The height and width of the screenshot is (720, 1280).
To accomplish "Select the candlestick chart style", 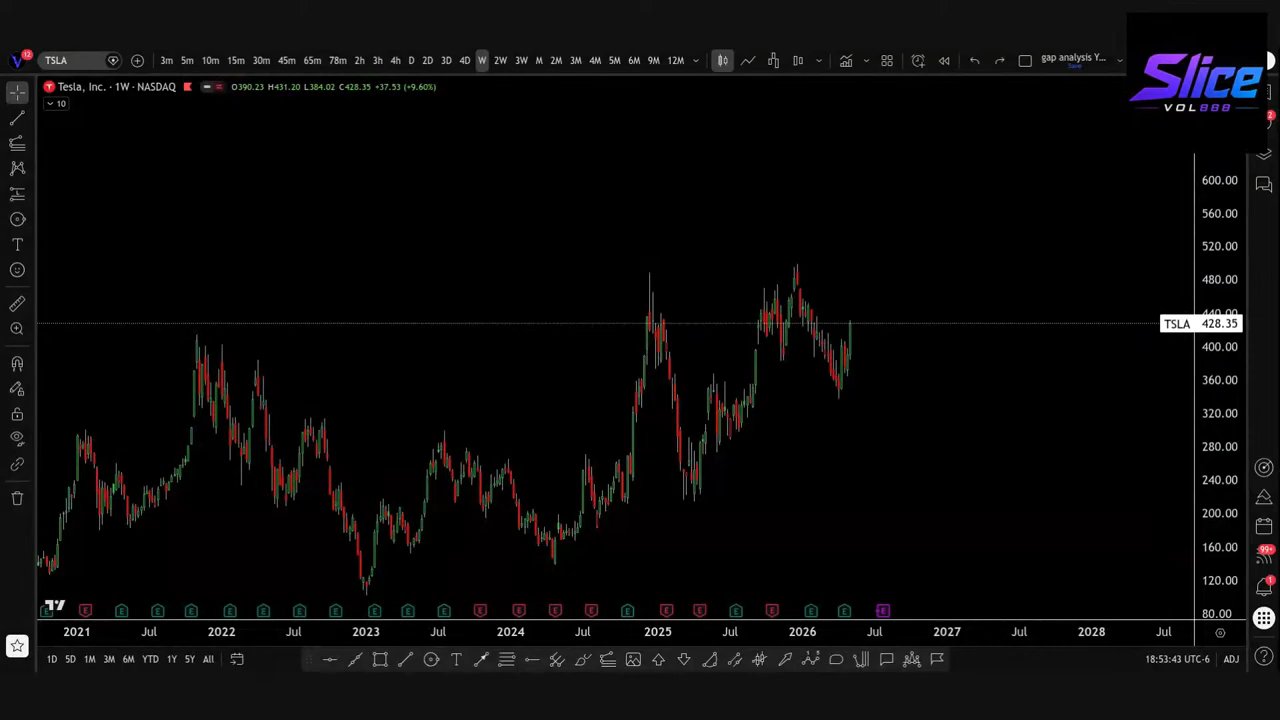I will 722,61.
